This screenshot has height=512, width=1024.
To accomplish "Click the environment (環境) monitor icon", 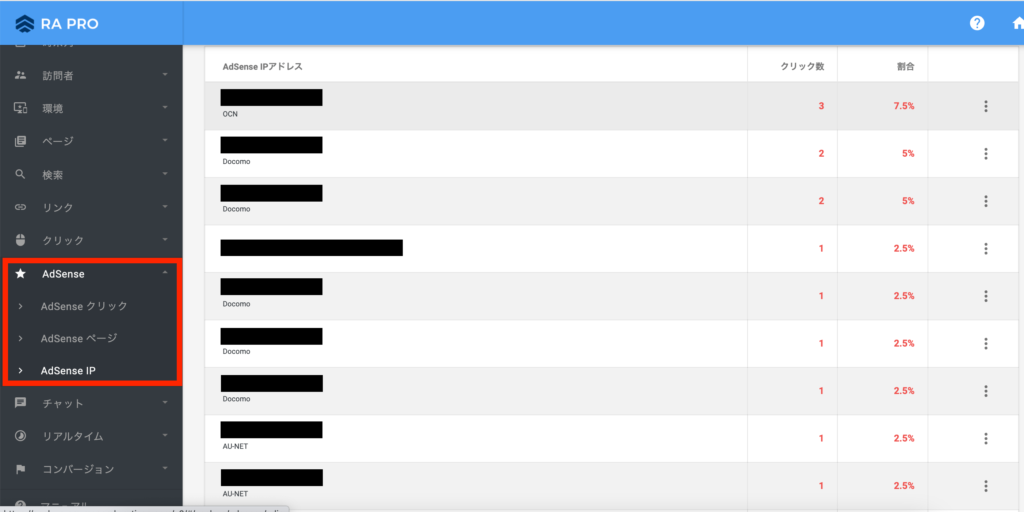I will 20,108.
